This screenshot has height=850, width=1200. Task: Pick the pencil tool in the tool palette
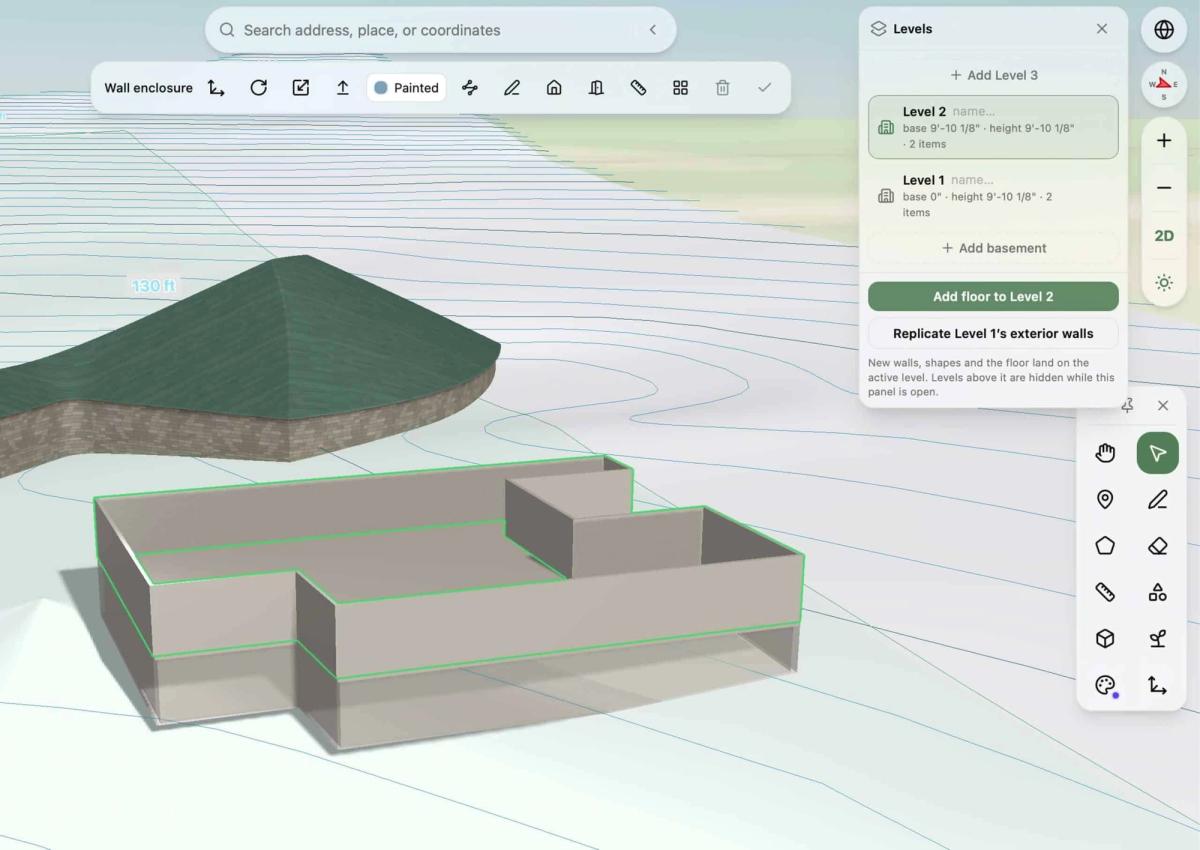[x=1158, y=499]
